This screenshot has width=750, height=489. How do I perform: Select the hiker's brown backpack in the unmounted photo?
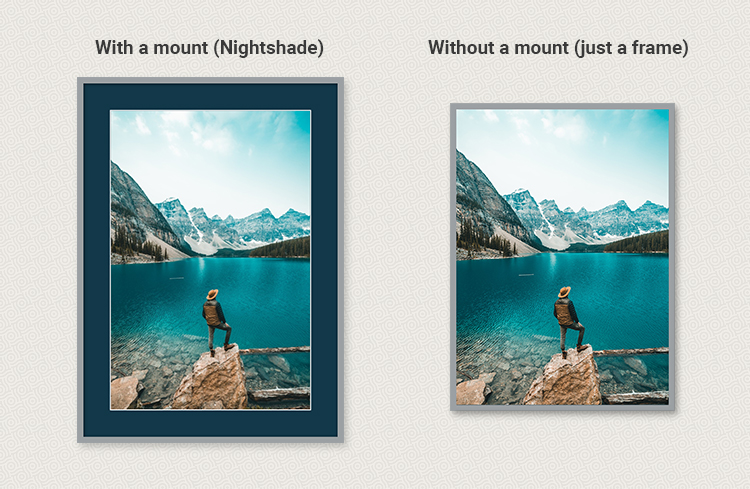[x=563, y=312]
